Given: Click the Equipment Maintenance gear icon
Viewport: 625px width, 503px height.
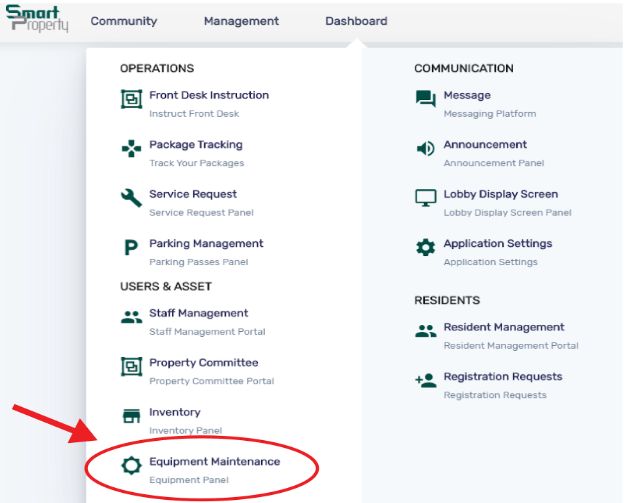Looking at the screenshot, I should [x=131, y=466].
